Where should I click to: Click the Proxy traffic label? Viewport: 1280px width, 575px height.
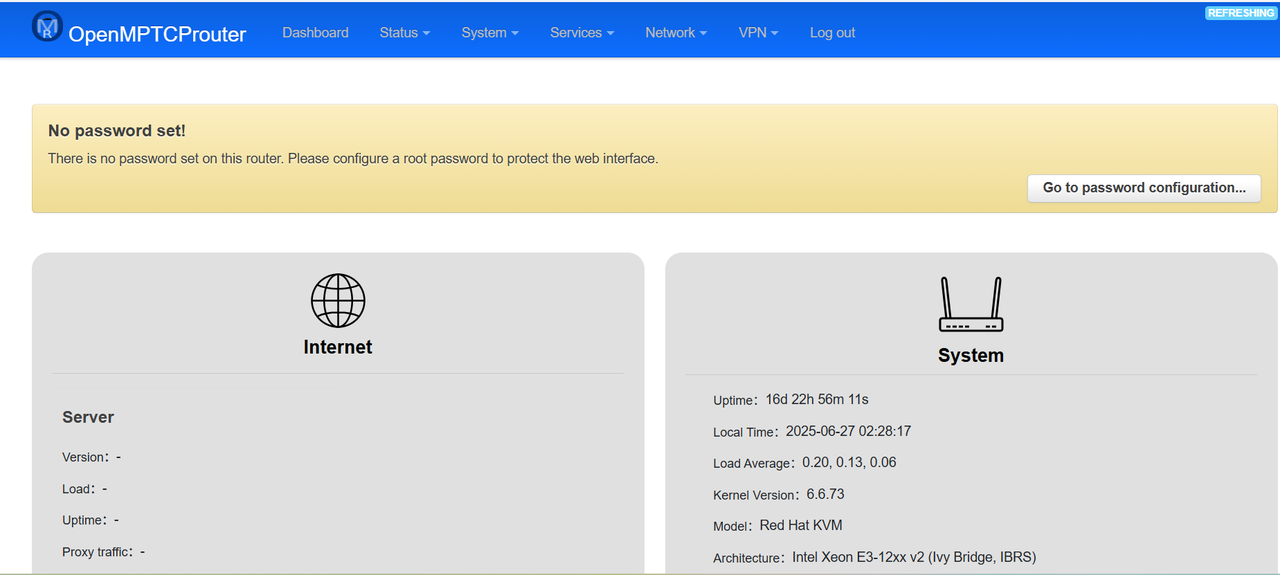99,552
